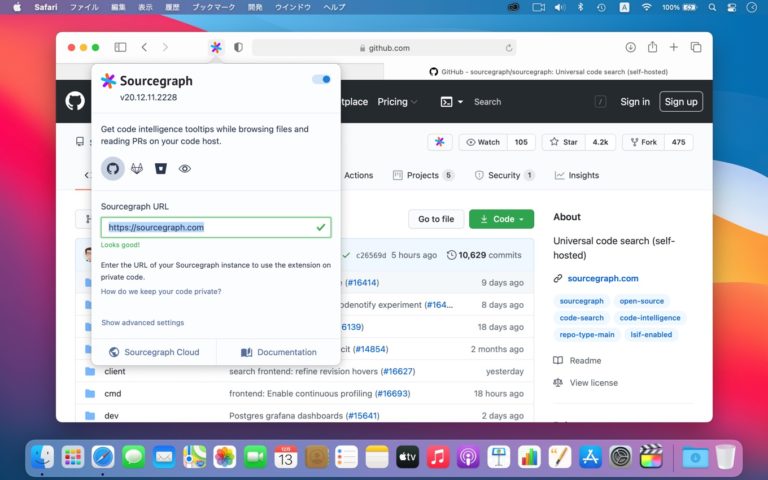The image size is (768, 480).
Task: Open pull request #16627 link
Action: pos(398,371)
